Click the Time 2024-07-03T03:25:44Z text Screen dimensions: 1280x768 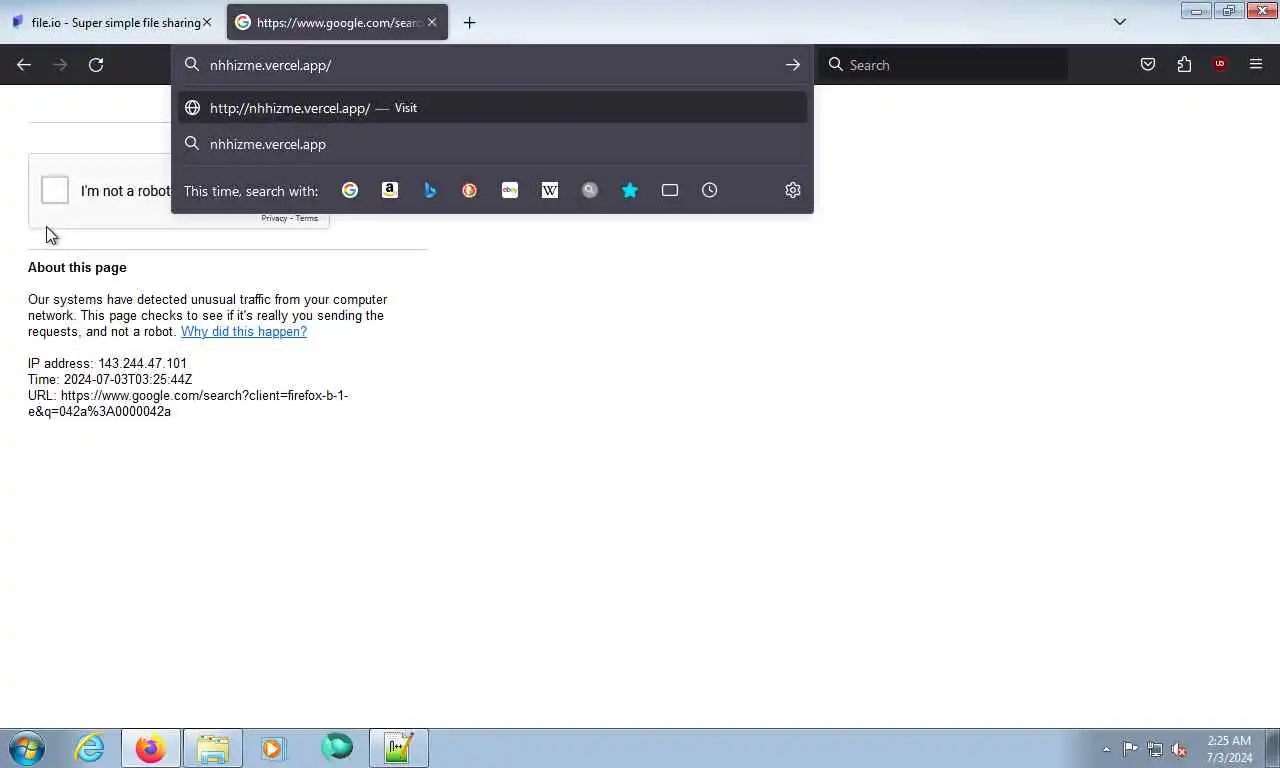coord(110,379)
